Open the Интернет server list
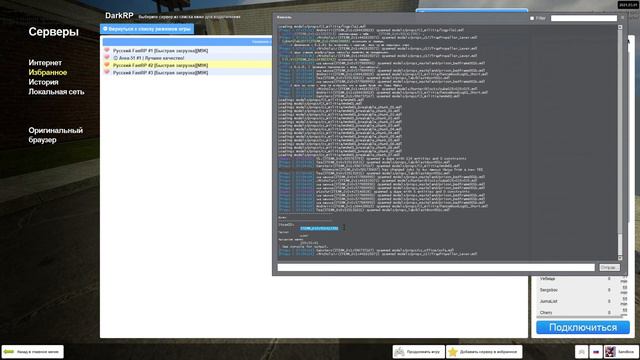 45,62
